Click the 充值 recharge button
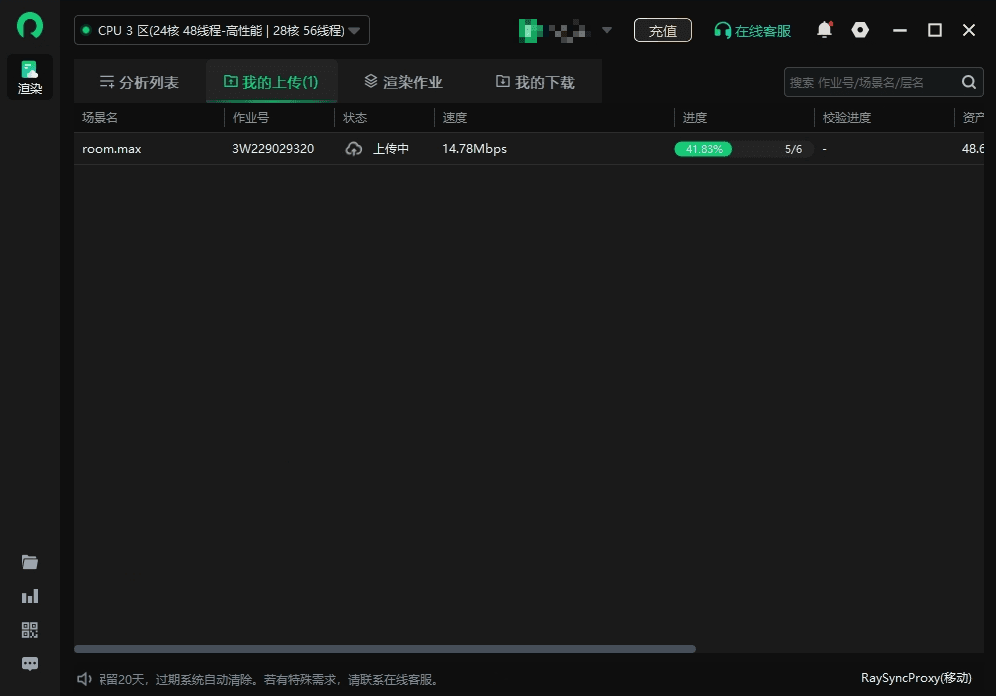This screenshot has height=696, width=996. [x=663, y=31]
